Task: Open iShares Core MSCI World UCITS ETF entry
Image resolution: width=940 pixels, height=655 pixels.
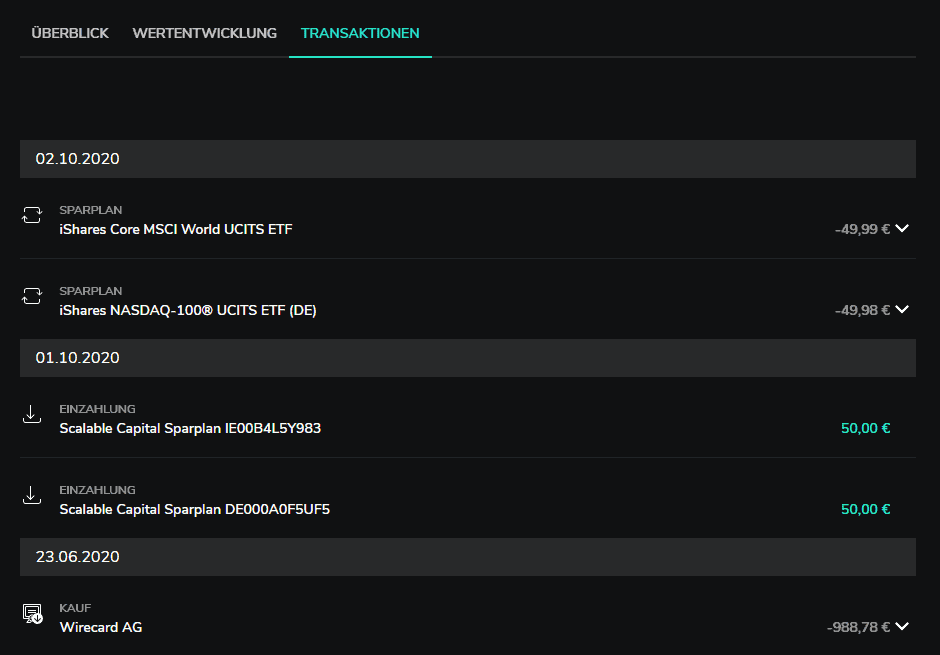Action: tap(468, 219)
